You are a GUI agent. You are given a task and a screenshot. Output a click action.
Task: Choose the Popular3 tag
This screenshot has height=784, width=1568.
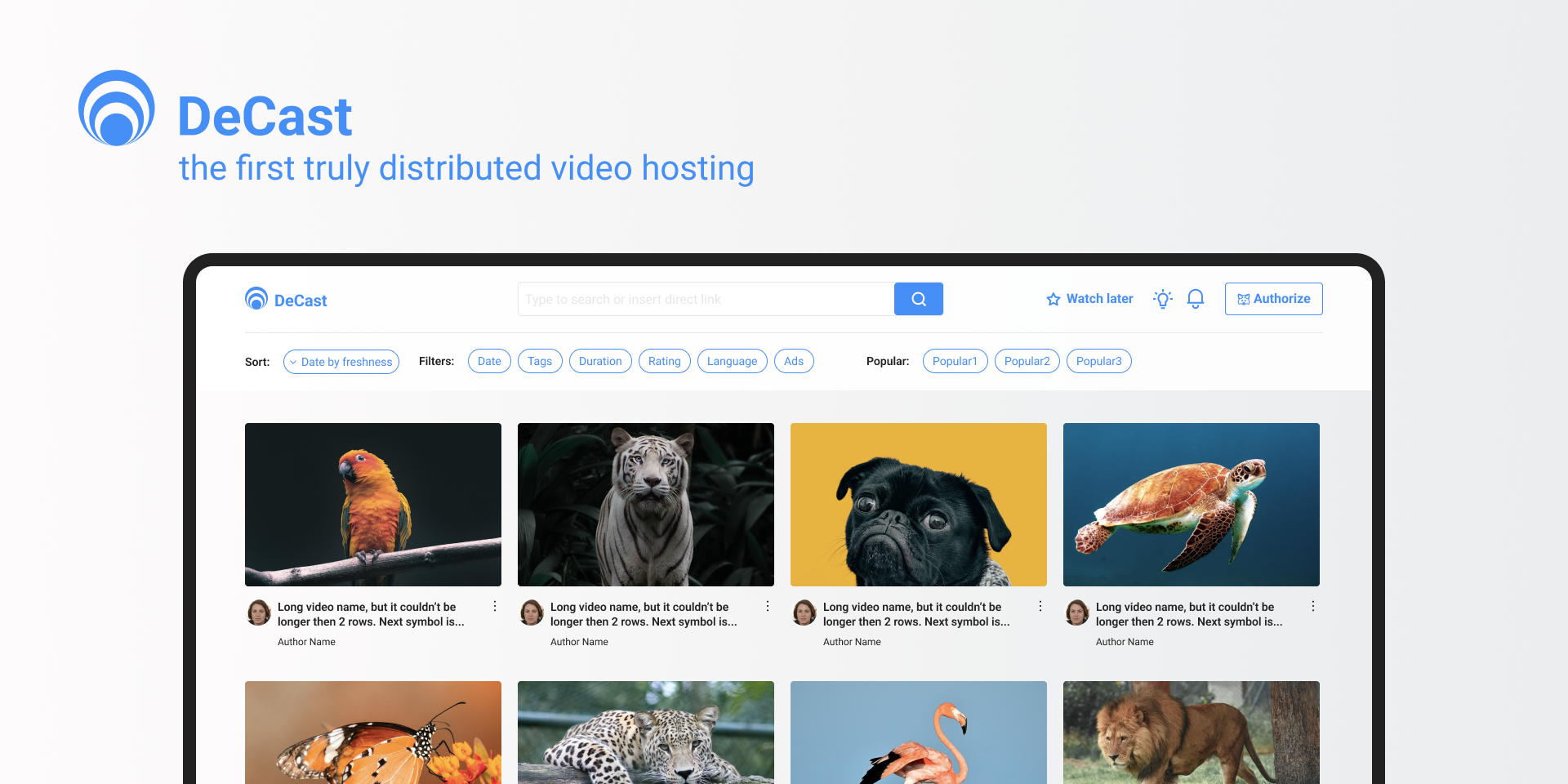[x=1099, y=361]
